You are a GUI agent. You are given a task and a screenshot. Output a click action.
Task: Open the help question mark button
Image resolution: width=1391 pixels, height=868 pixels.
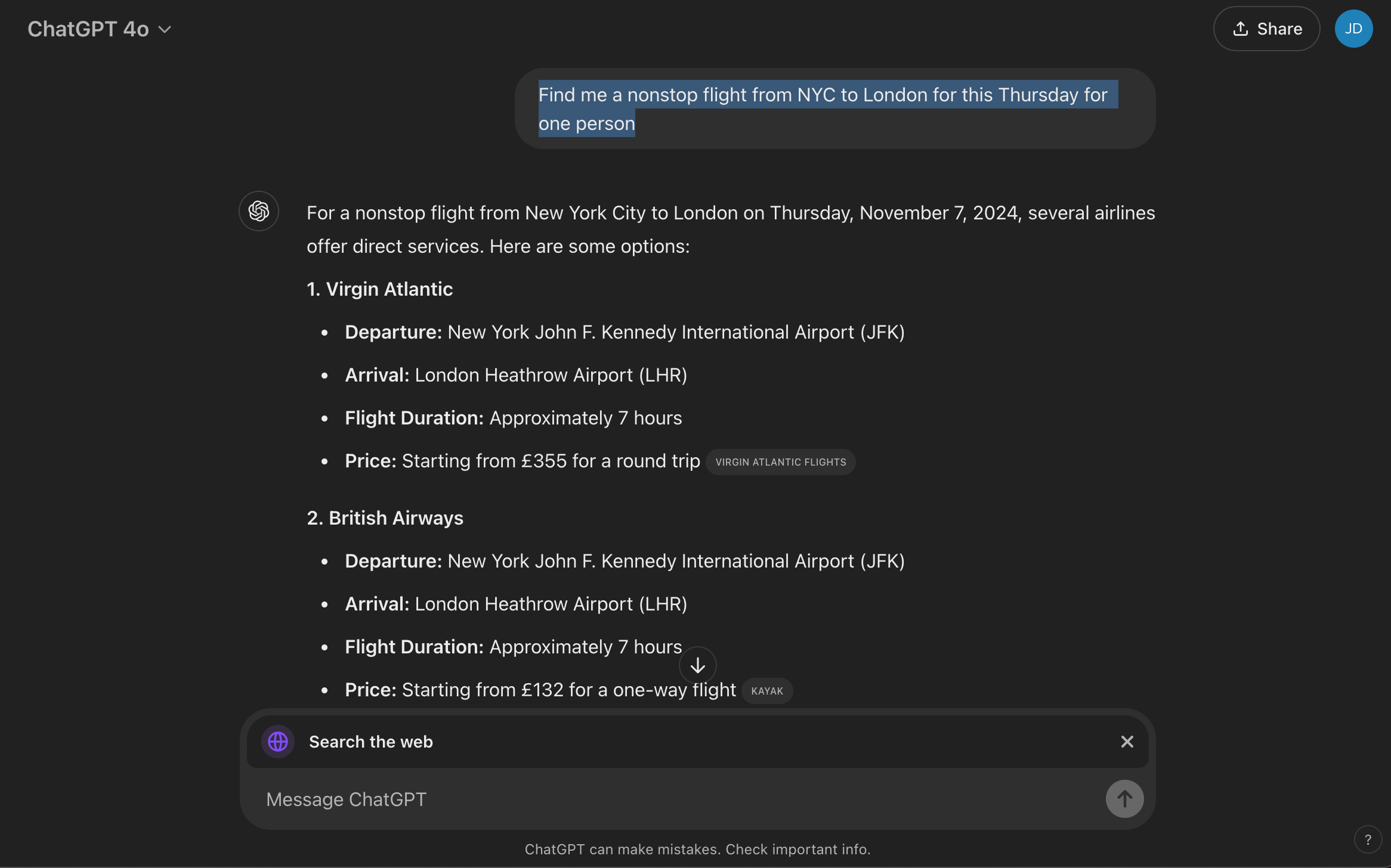[x=1368, y=839]
